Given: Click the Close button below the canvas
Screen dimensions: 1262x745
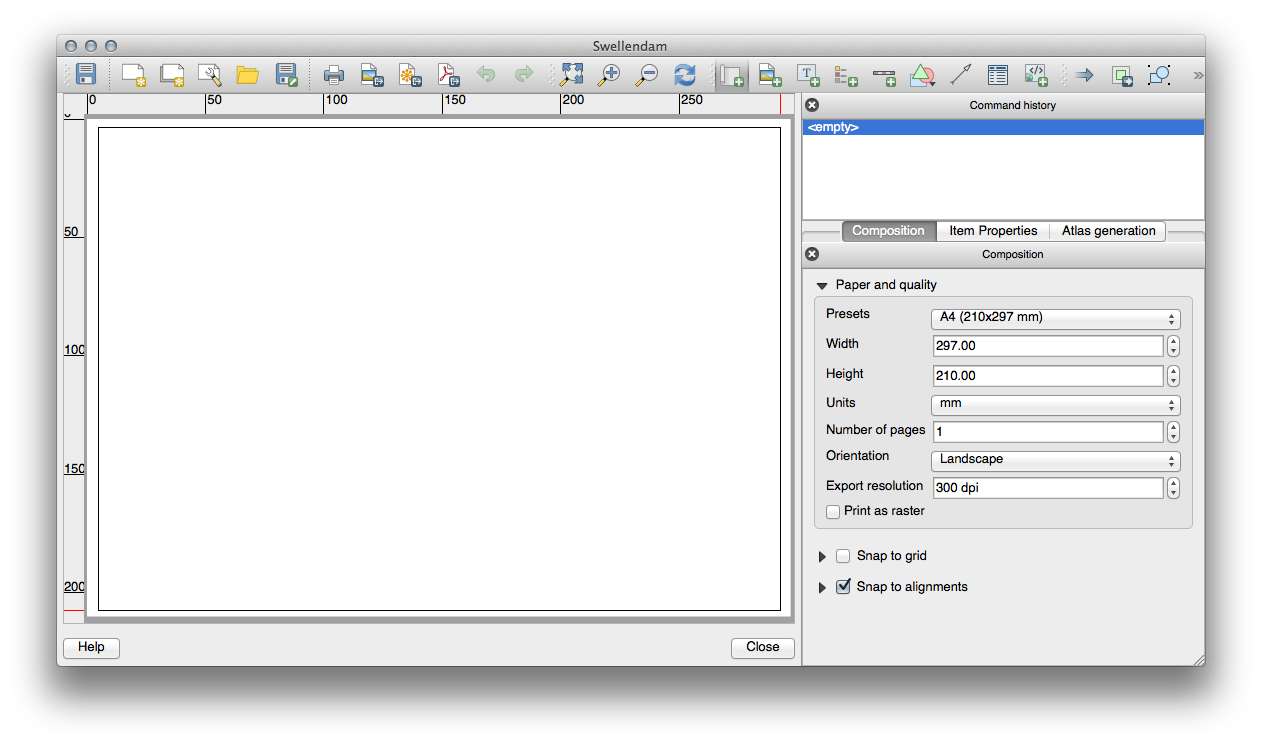Looking at the screenshot, I should pos(762,648).
